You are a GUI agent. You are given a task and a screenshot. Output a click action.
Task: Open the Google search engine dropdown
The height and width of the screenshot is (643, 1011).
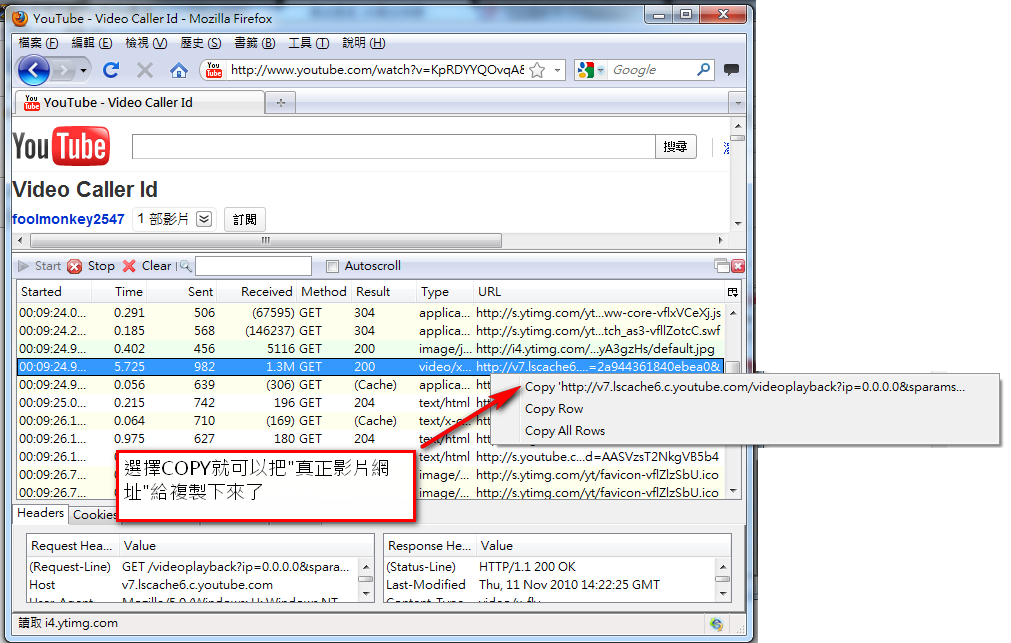tap(600, 70)
